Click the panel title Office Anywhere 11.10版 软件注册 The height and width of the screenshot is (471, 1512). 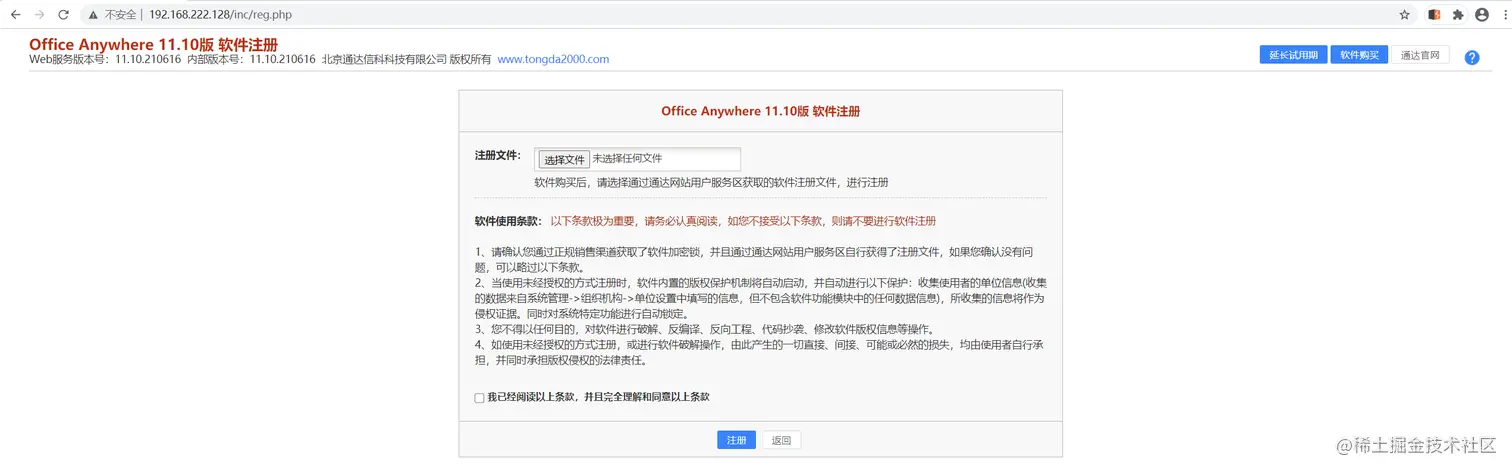[760, 111]
